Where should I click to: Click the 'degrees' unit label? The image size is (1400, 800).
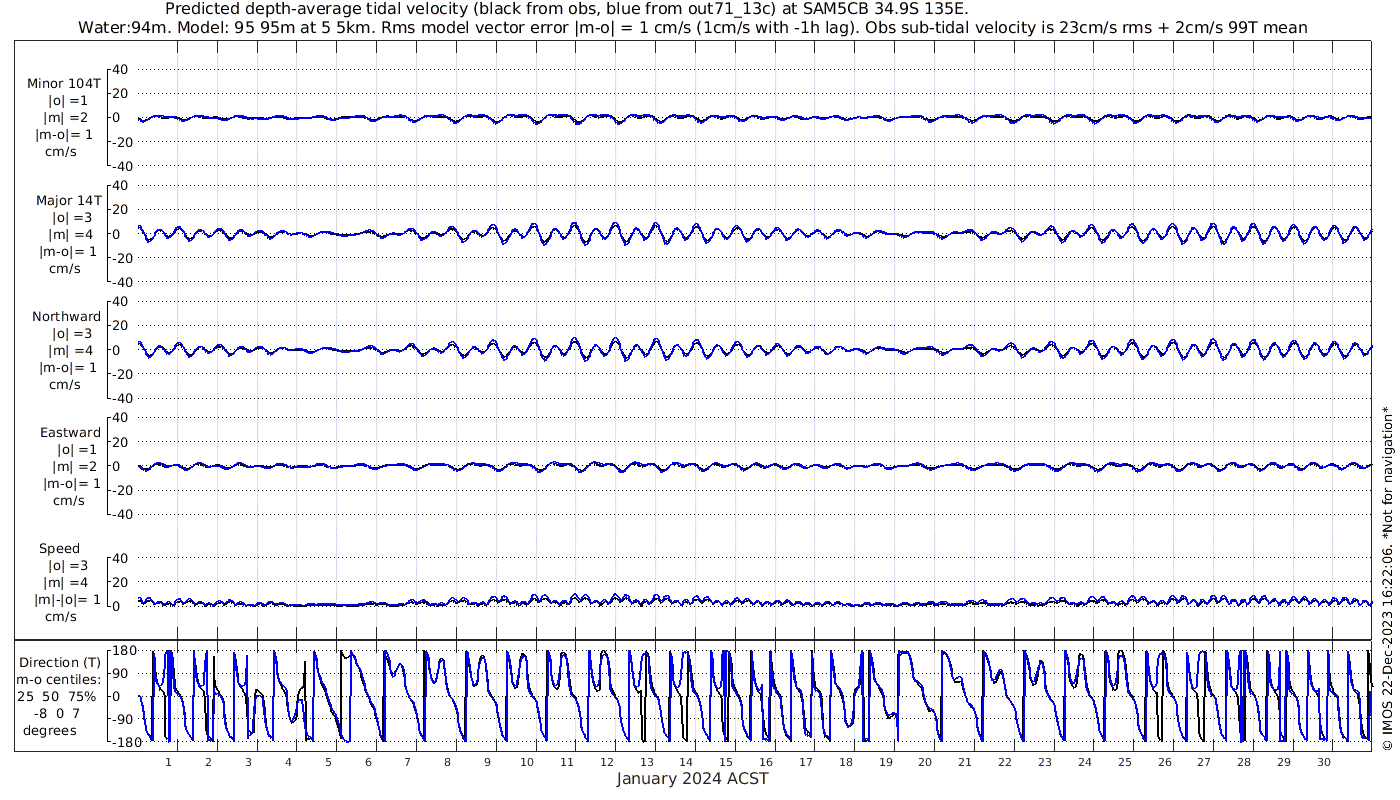pos(50,731)
